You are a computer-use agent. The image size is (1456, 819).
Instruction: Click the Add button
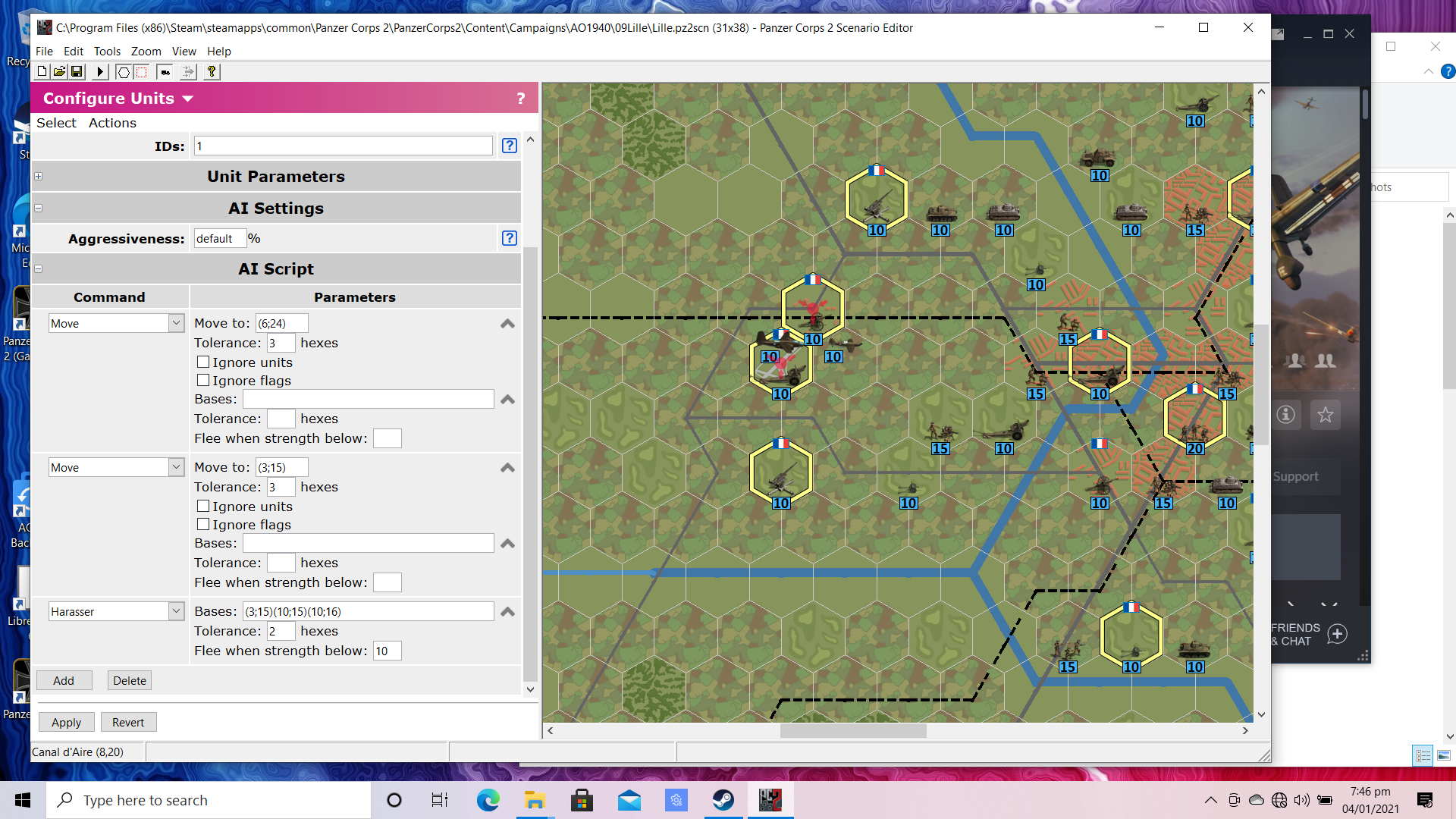(64, 680)
